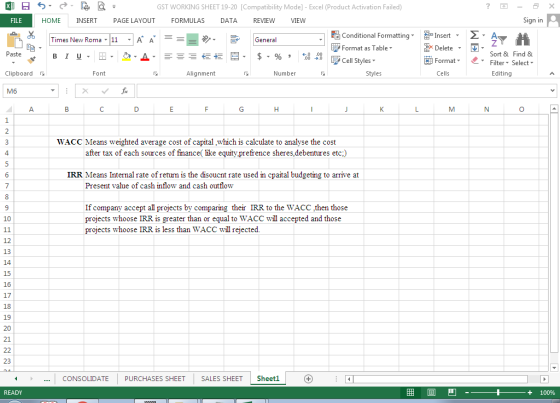Click the Increase Decimal icon
Image resolution: width=560 pixels, height=403 pixels.
tap(306, 56)
